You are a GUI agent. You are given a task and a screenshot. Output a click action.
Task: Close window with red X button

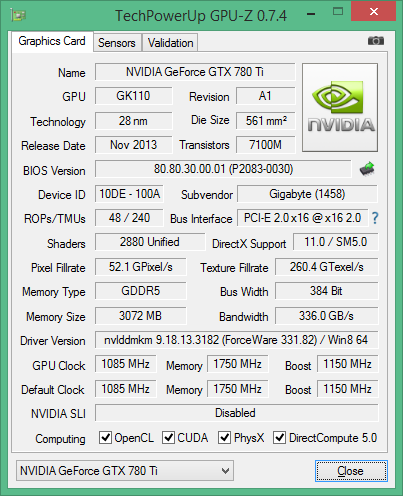[374, 12]
